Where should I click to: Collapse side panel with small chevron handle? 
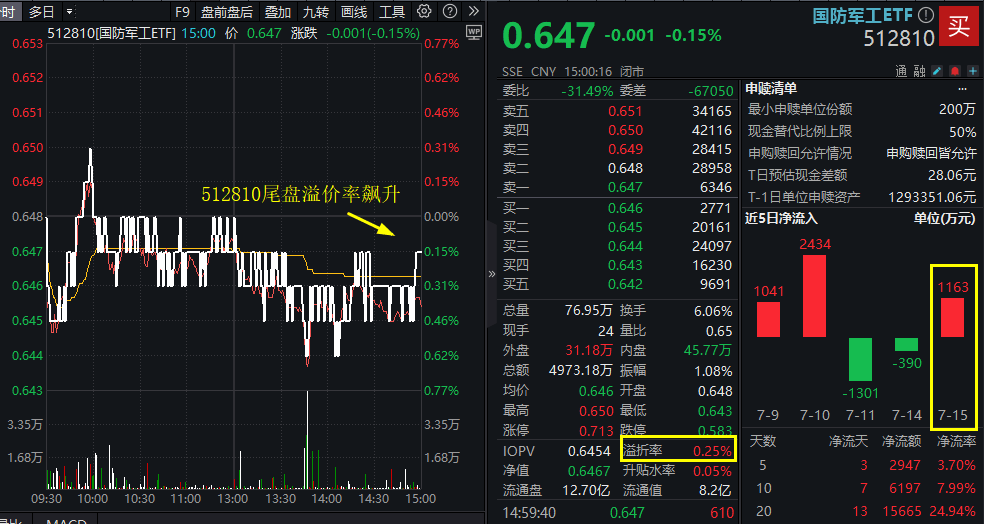click(x=491, y=274)
